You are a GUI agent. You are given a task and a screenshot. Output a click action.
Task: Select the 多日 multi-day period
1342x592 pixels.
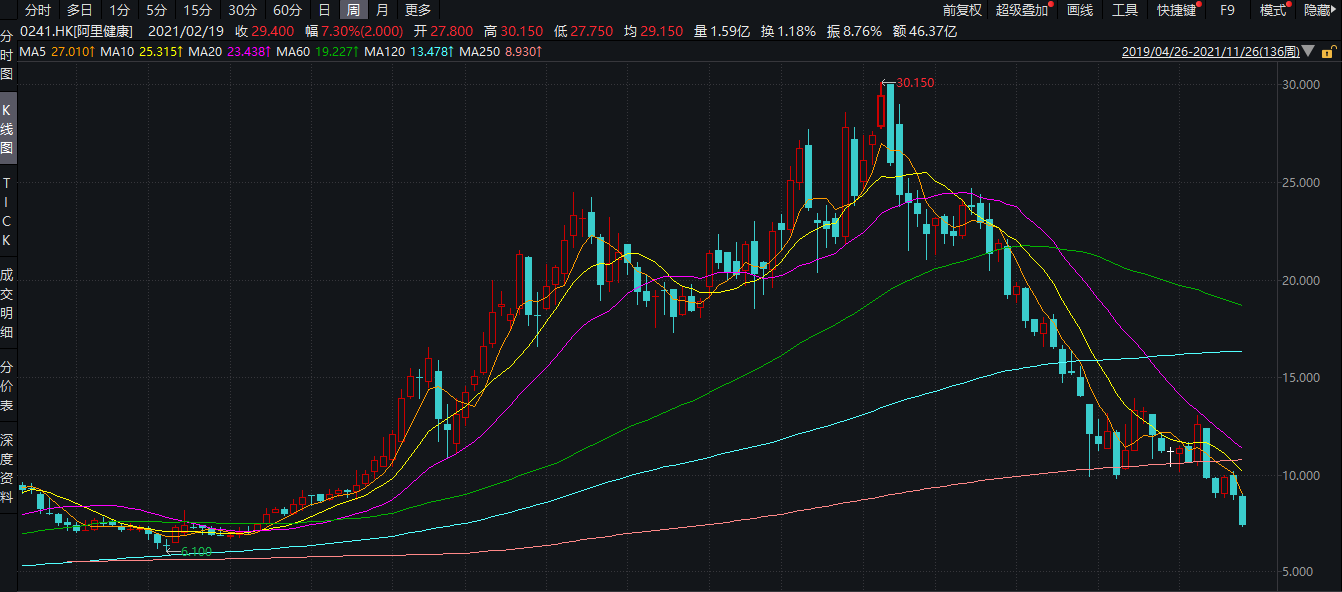[80, 10]
